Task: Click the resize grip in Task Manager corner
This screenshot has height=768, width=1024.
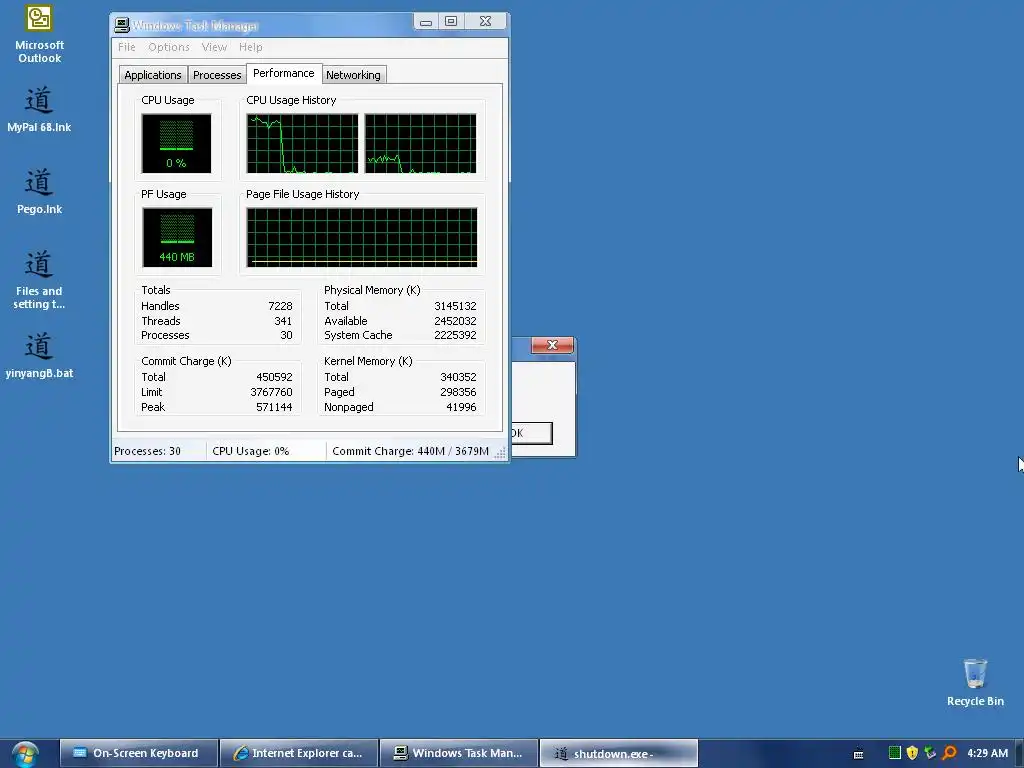Action: (502, 452)
